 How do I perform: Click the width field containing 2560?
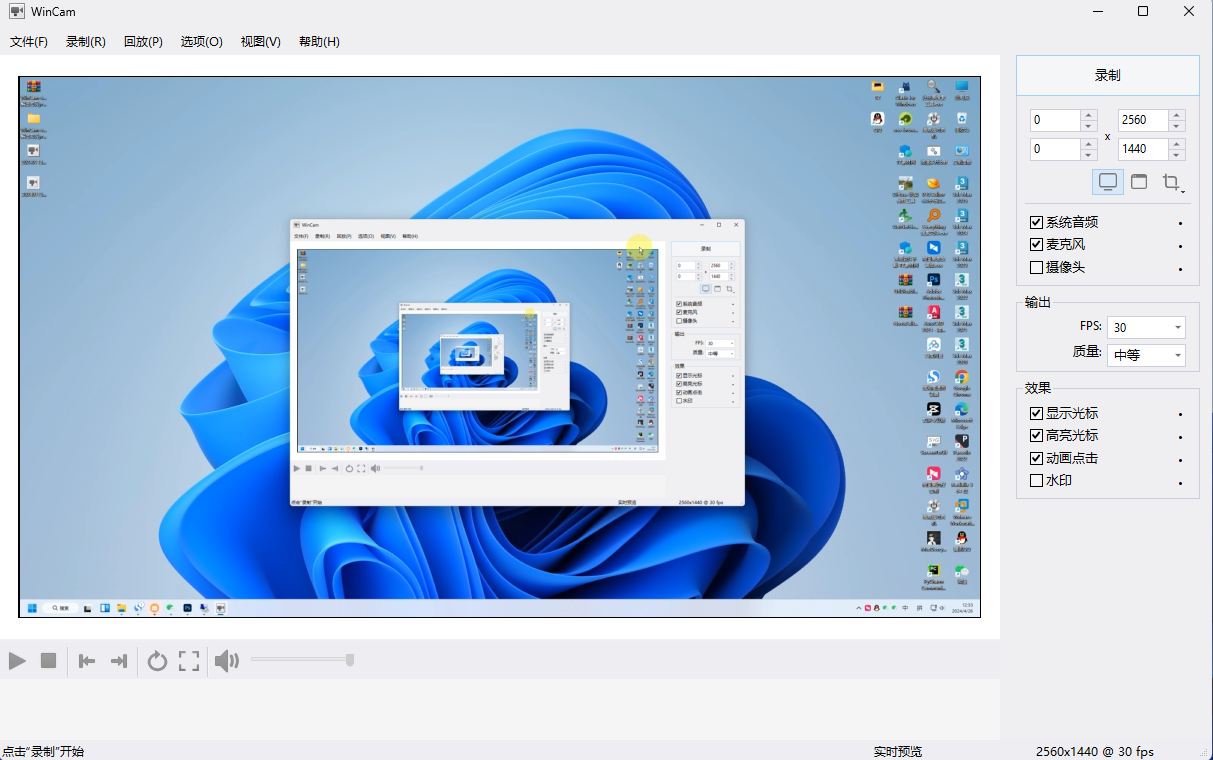tap(1144, 120)
